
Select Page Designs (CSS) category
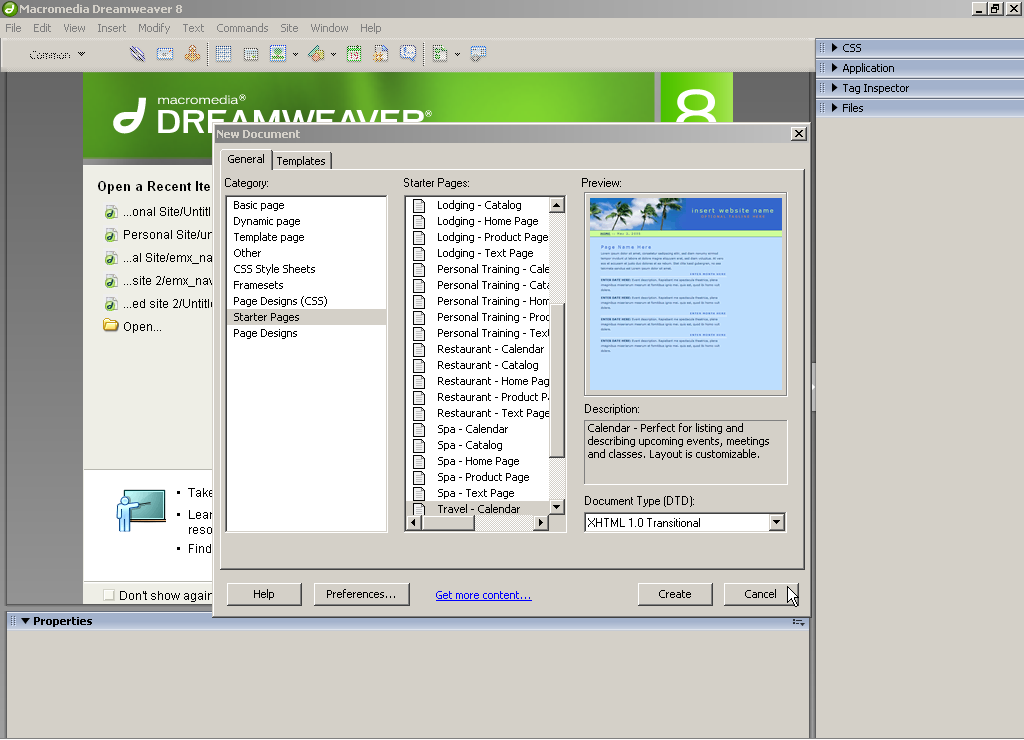coord(280,301)
